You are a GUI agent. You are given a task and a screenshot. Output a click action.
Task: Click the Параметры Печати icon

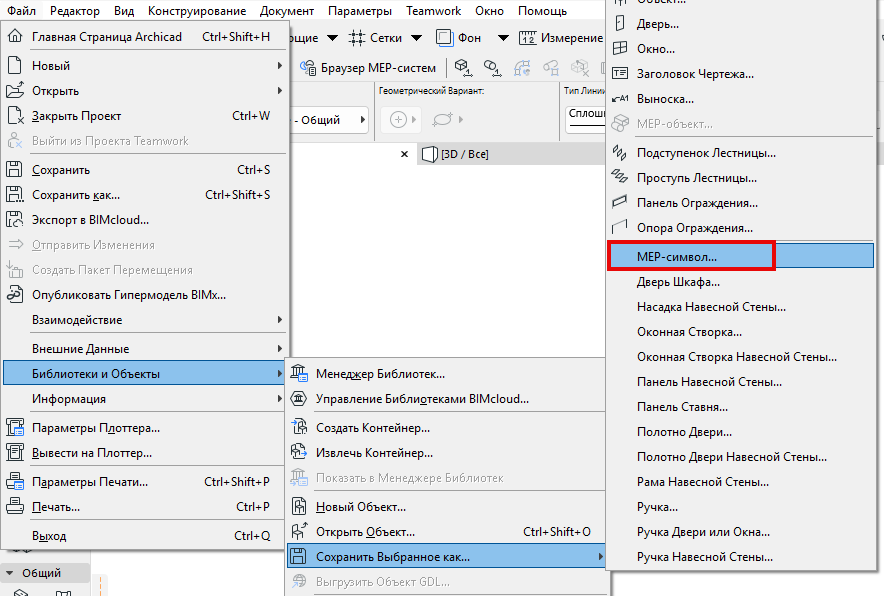pos(15,482)
